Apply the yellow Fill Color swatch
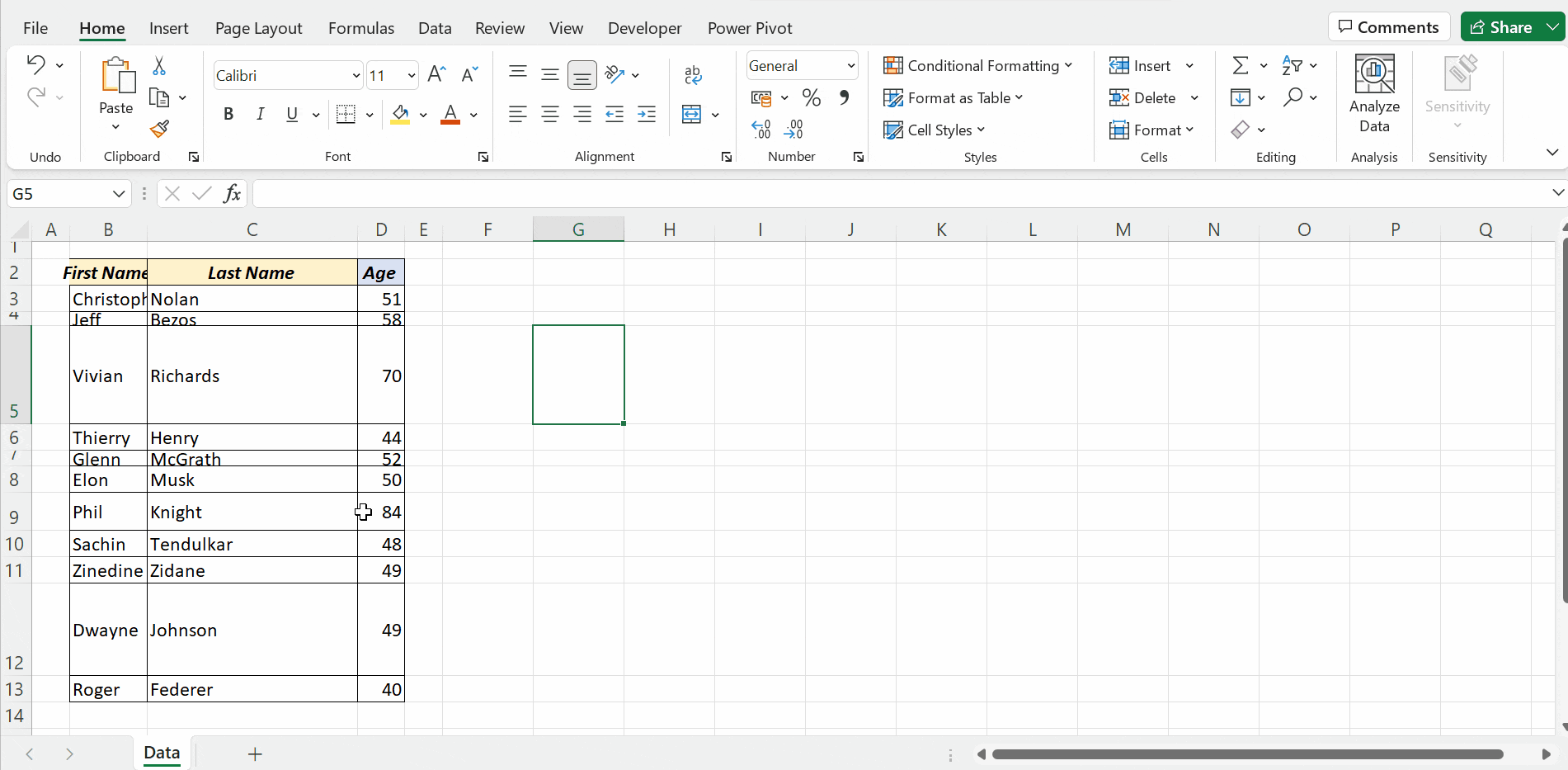 [400, 115]
